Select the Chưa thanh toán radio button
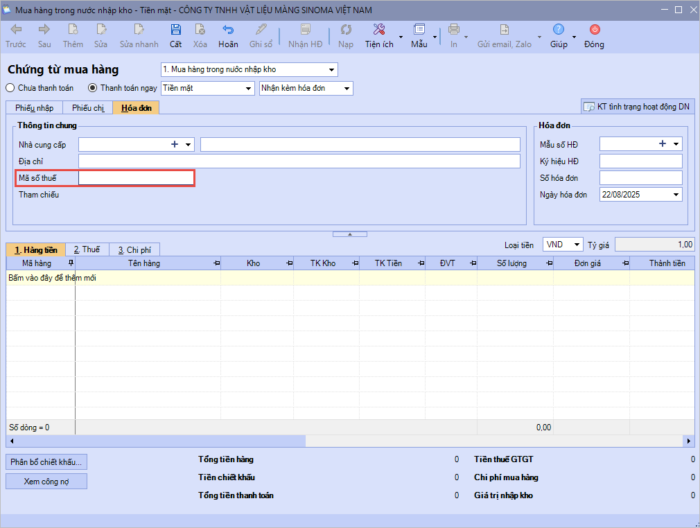This screenshot has width=700, height=528. coord(12,88)
